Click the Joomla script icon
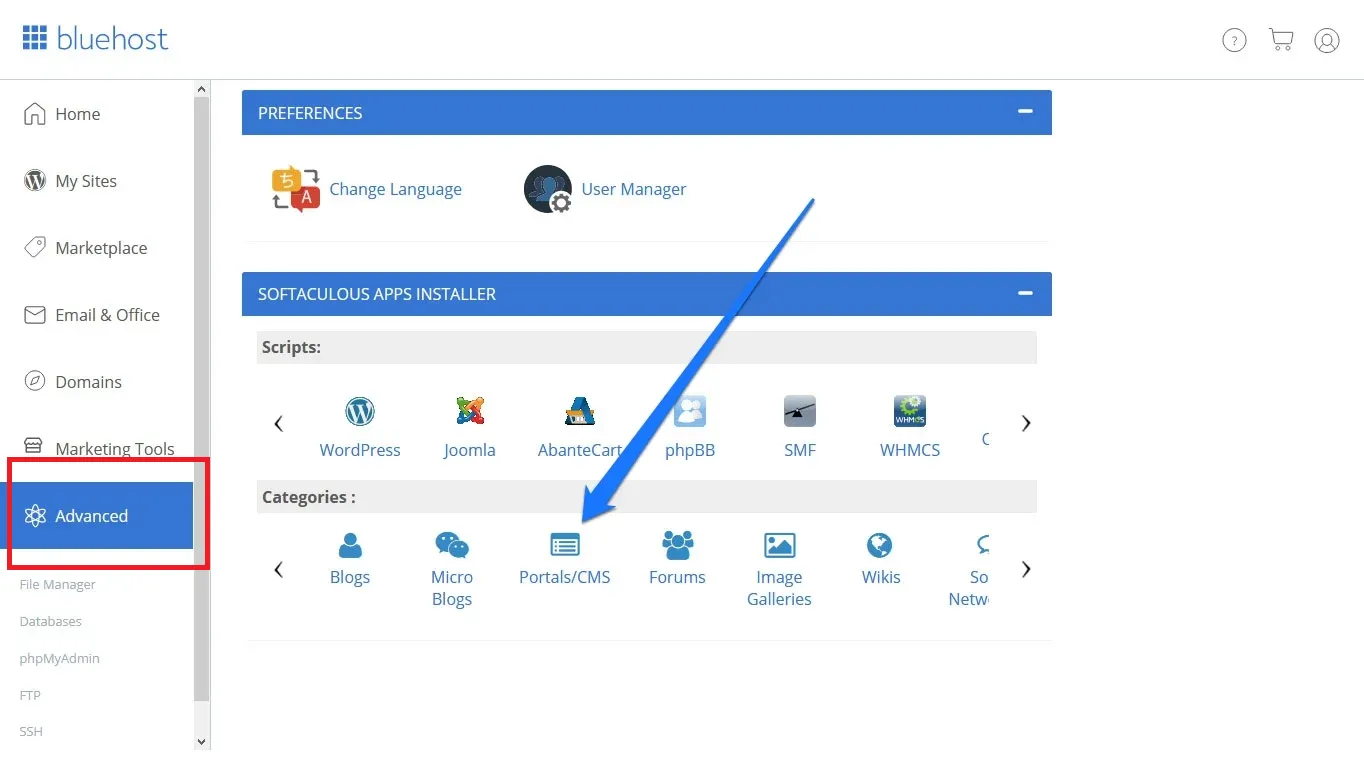 [470, 411]
